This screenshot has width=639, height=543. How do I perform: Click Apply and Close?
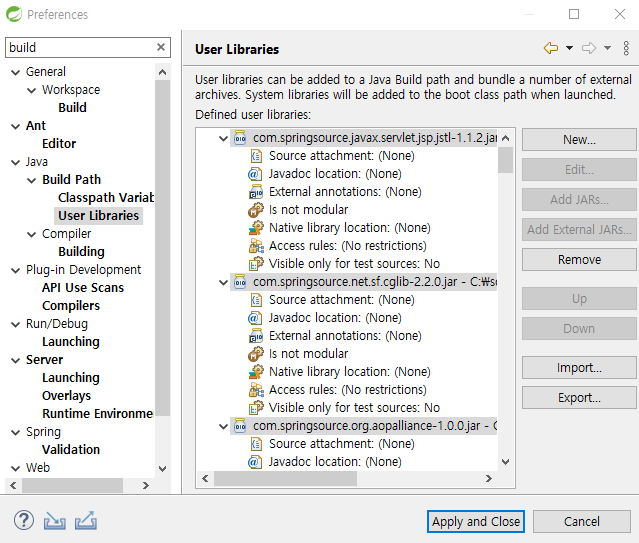click(x=476, y=521)
